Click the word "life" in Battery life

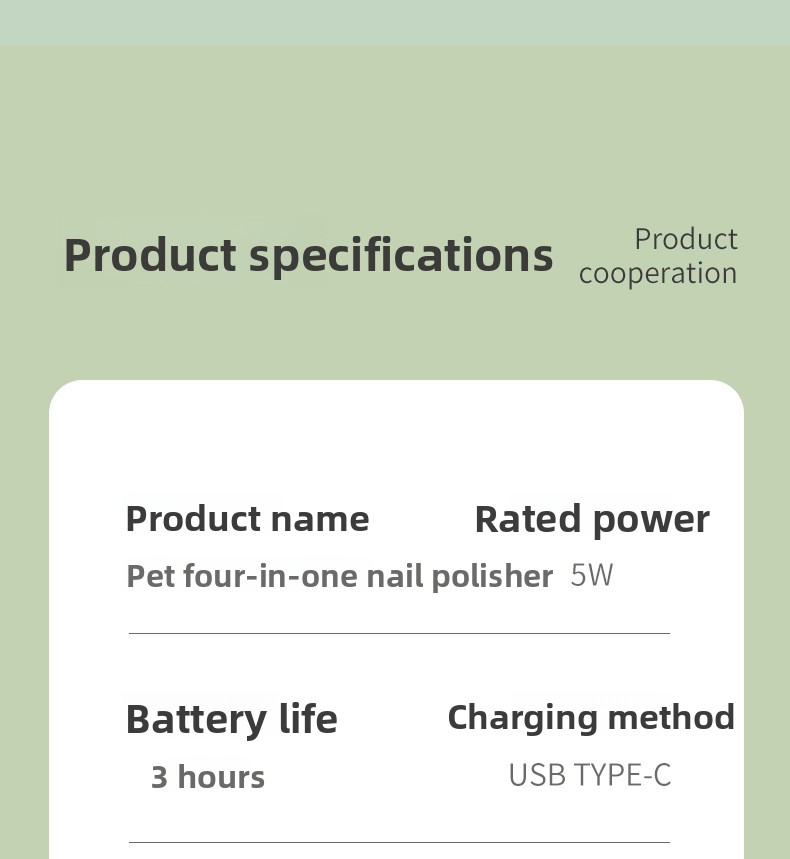tap(308, 719)
